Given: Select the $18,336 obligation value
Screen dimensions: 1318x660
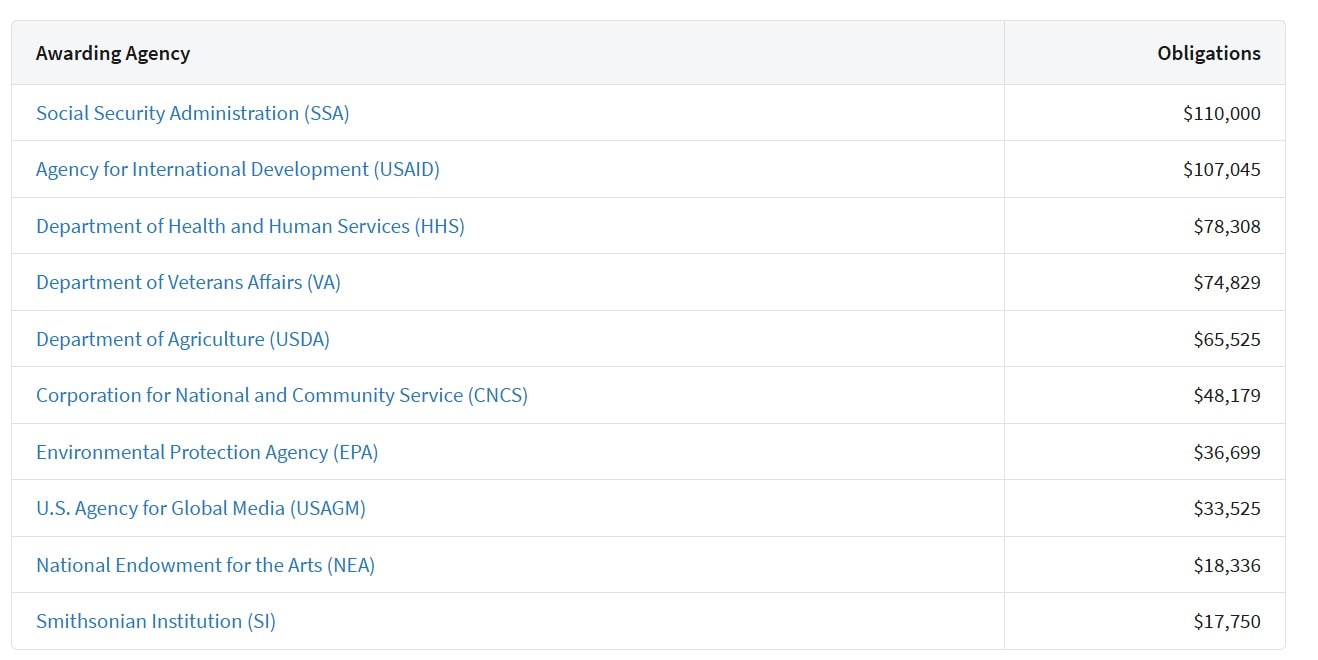Looking at the screenshot, I should pos(1227,565).
